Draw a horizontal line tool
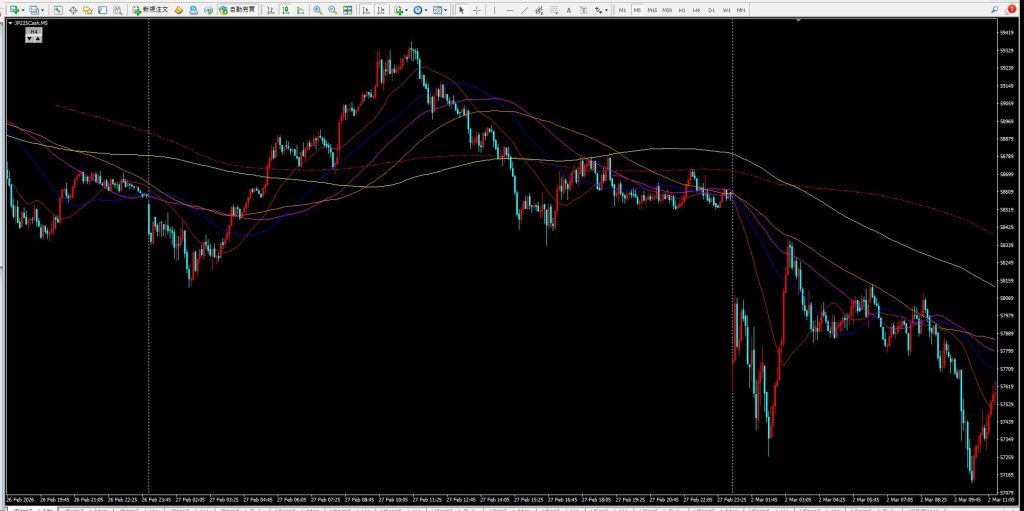The height and width of the screenshot is (511, 1024). 510,9
